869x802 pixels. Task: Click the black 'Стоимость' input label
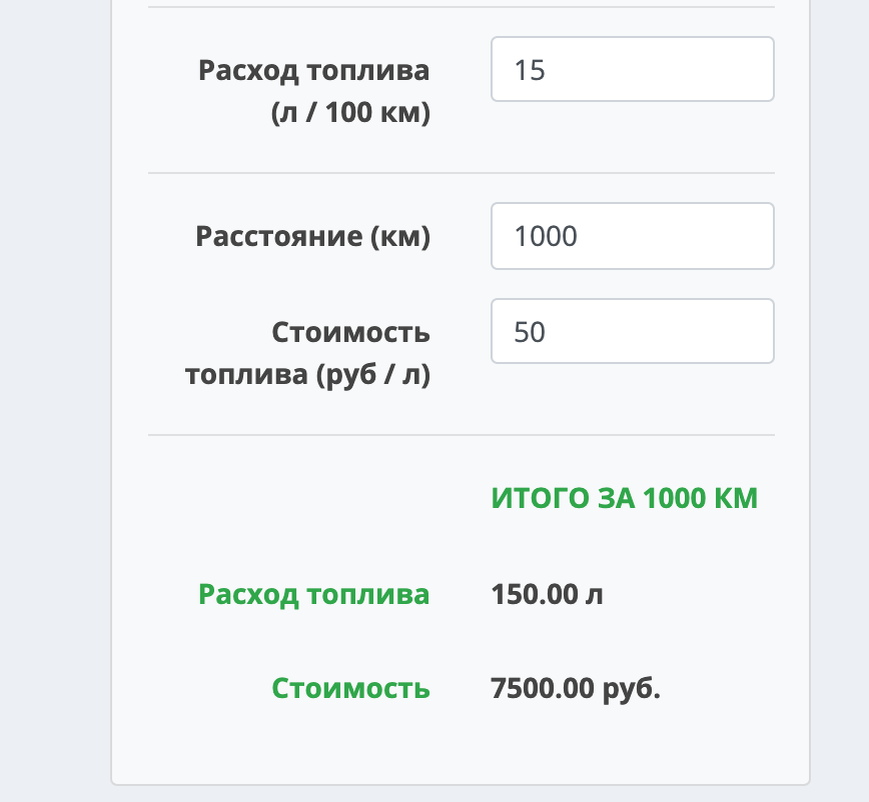pyautogui.click(x=350, y=332)
